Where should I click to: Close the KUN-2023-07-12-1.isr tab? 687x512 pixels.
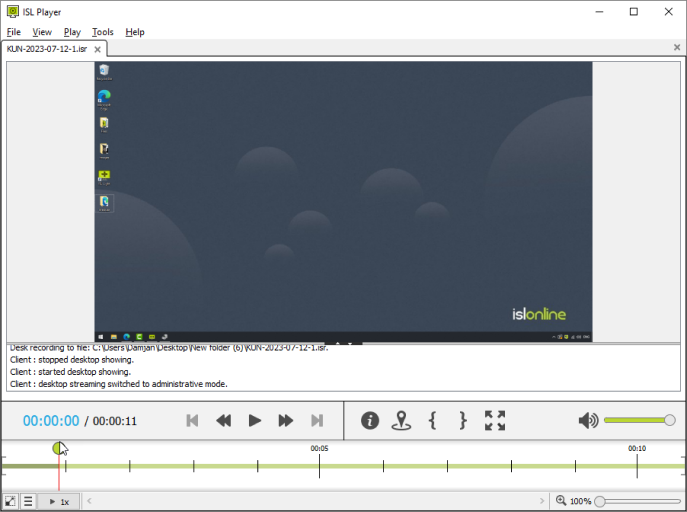click(x=98, y=49)
